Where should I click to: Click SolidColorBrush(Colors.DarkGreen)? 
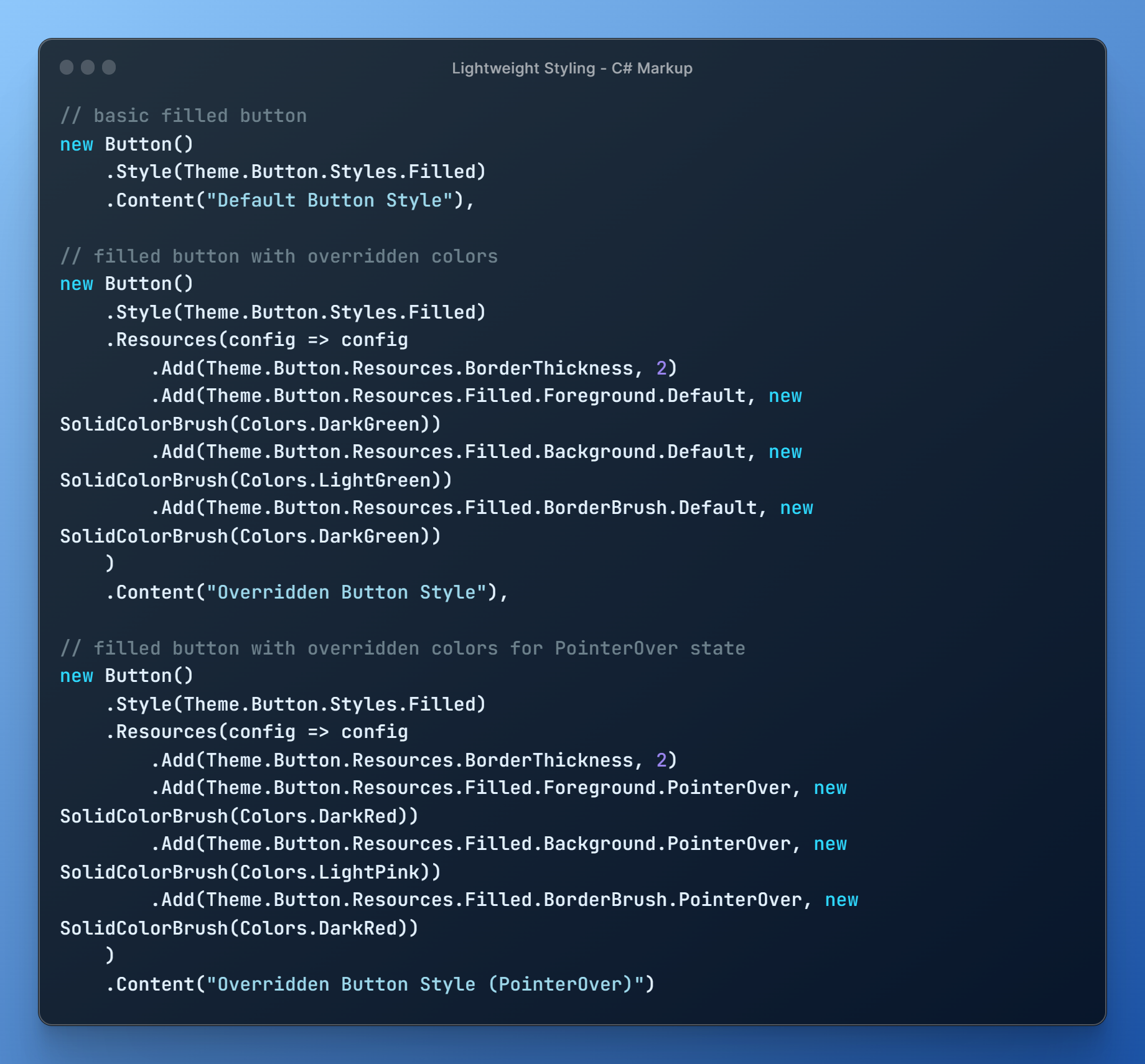tap(249, 424)
